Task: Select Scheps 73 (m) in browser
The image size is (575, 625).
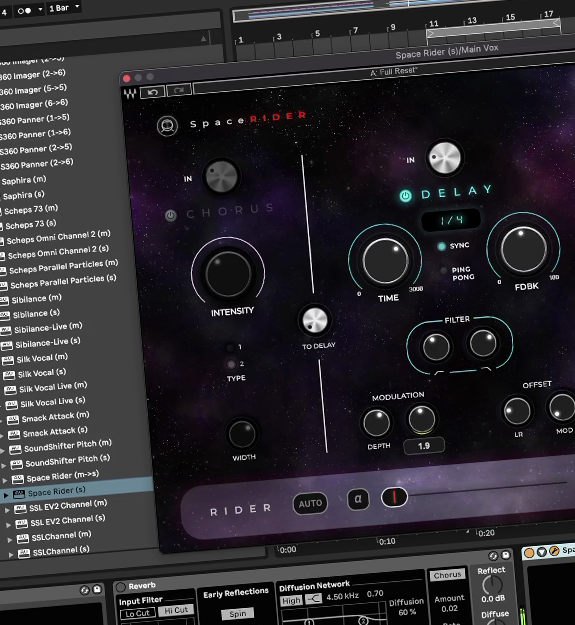Action: tap(31, 209)
